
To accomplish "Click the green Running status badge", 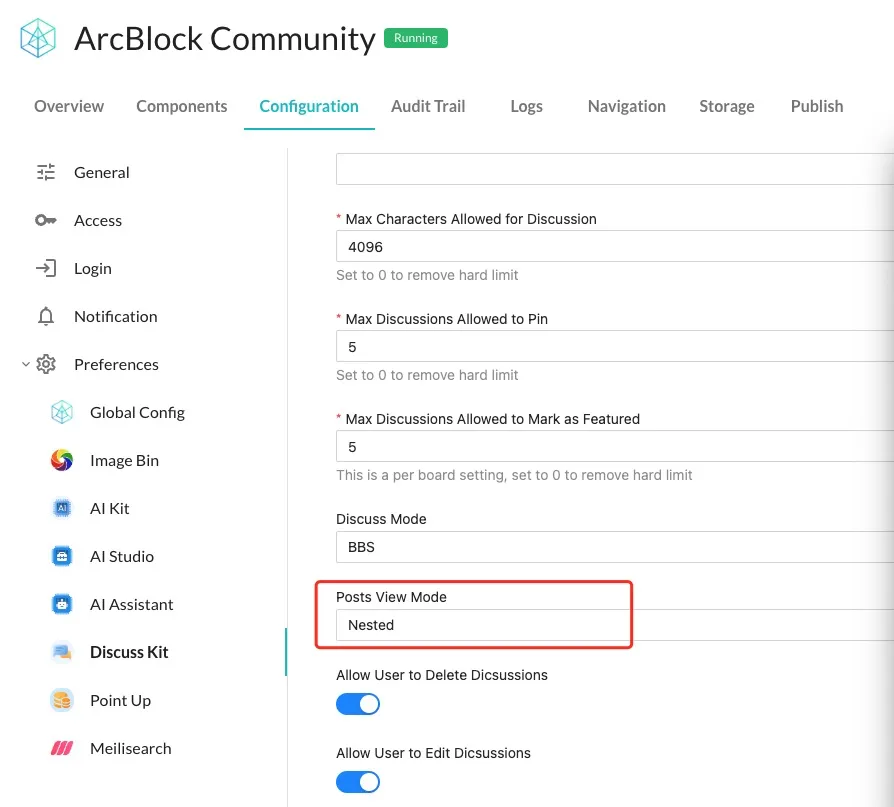I will click(416, 38).
